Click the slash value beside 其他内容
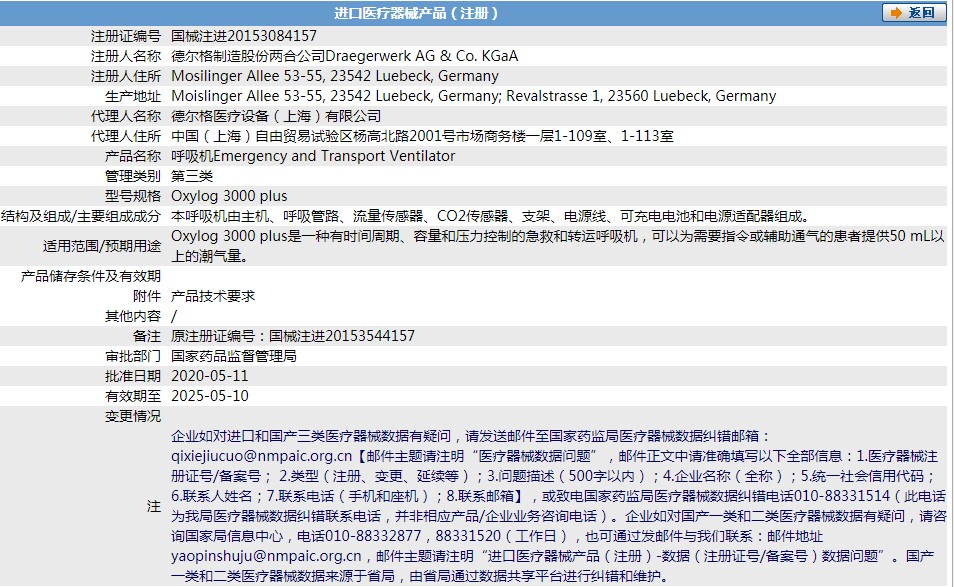The height and width of the screenshot is (587, 954). click(x=174, y=316)
